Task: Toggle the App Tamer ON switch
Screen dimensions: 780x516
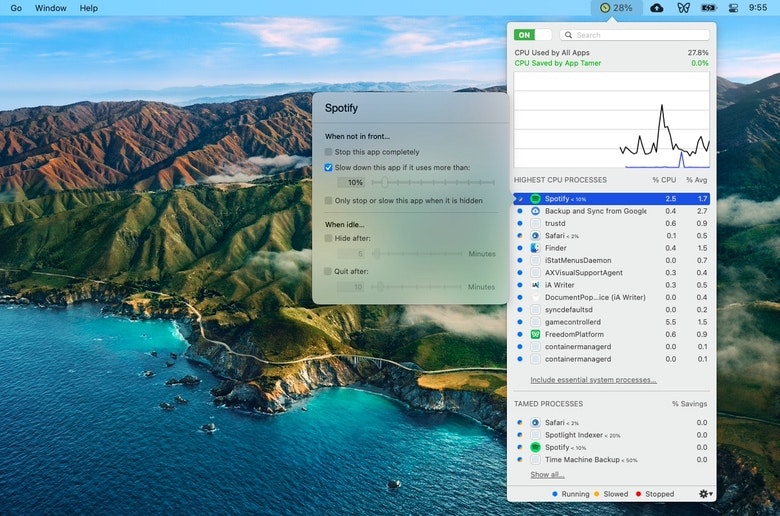Action: tap(533, 35)
